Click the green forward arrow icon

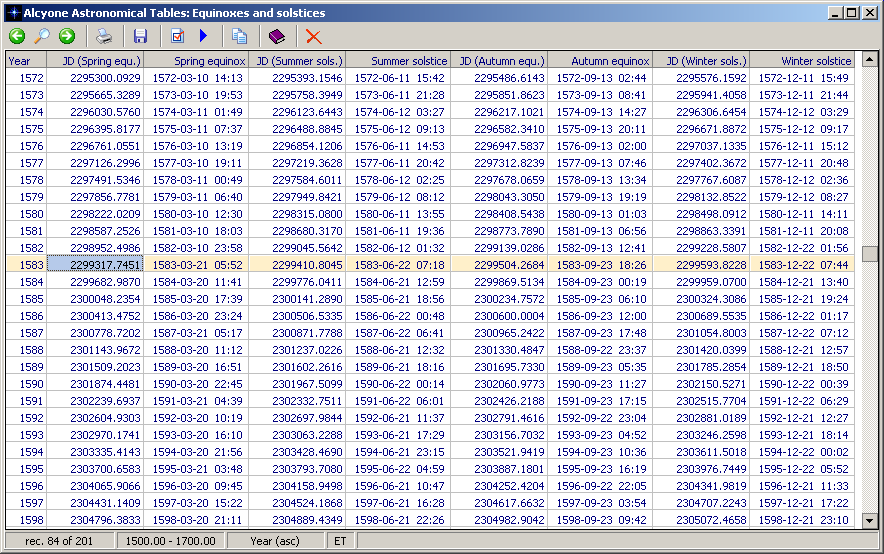[67, 36]
